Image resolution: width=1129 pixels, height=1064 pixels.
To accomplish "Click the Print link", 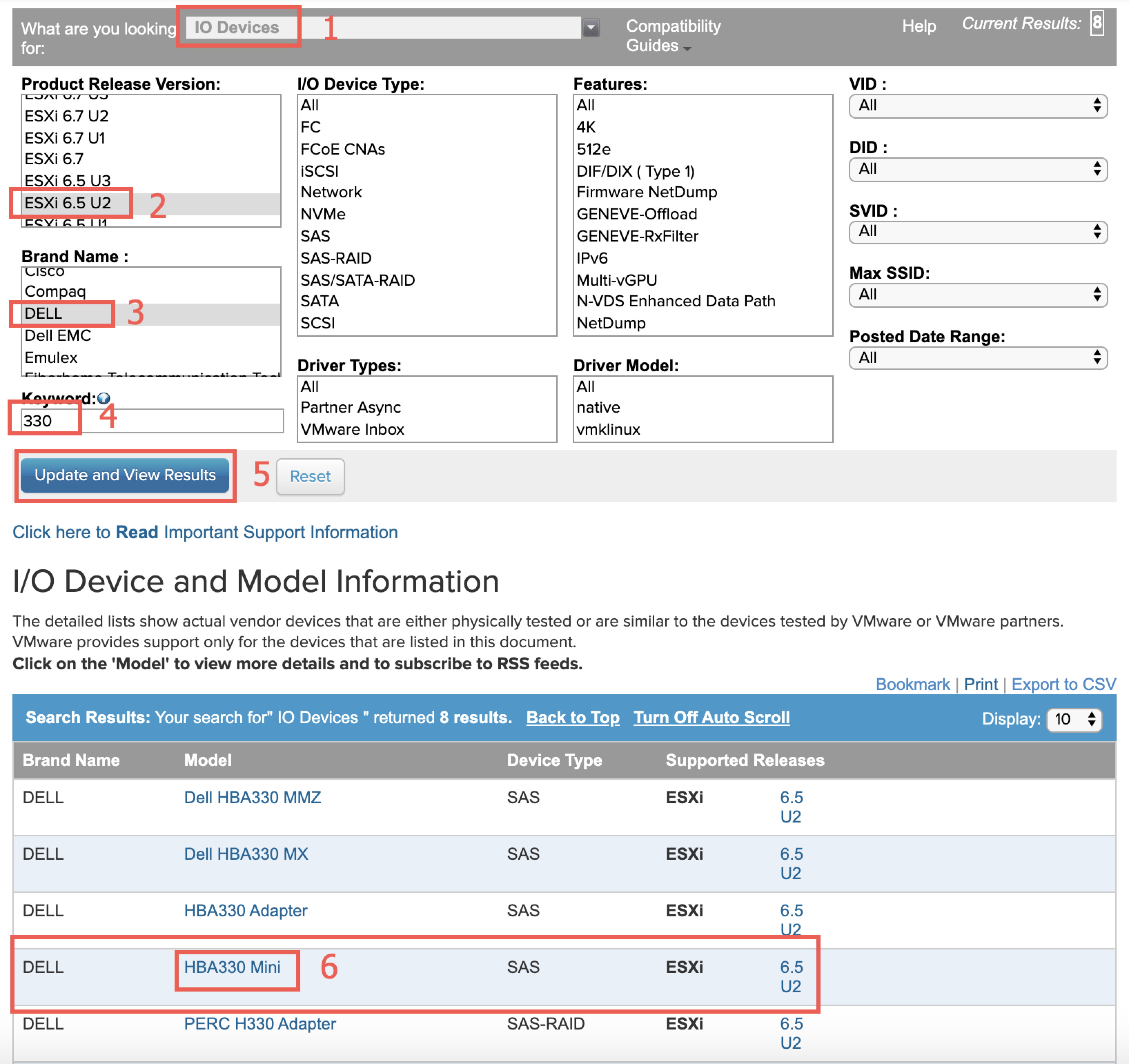I will [981, 684].
